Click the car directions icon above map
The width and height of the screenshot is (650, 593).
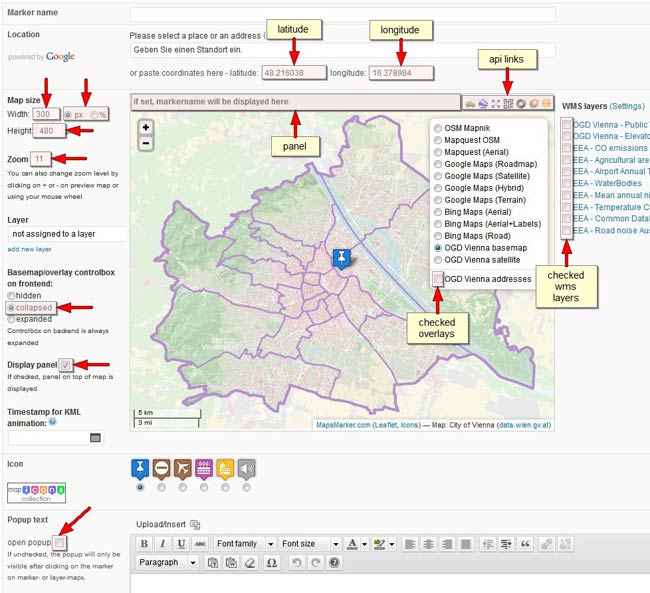point(469,103)
